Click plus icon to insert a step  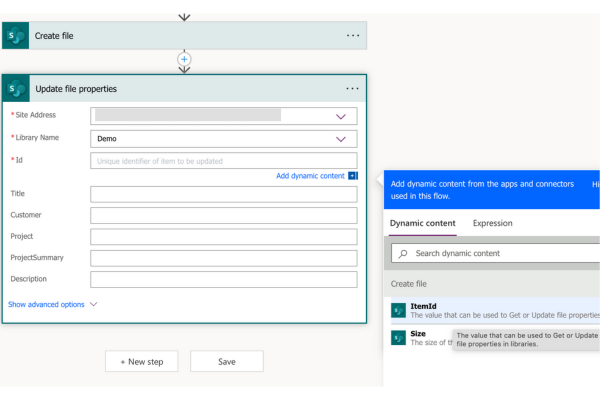coord(184,60)
